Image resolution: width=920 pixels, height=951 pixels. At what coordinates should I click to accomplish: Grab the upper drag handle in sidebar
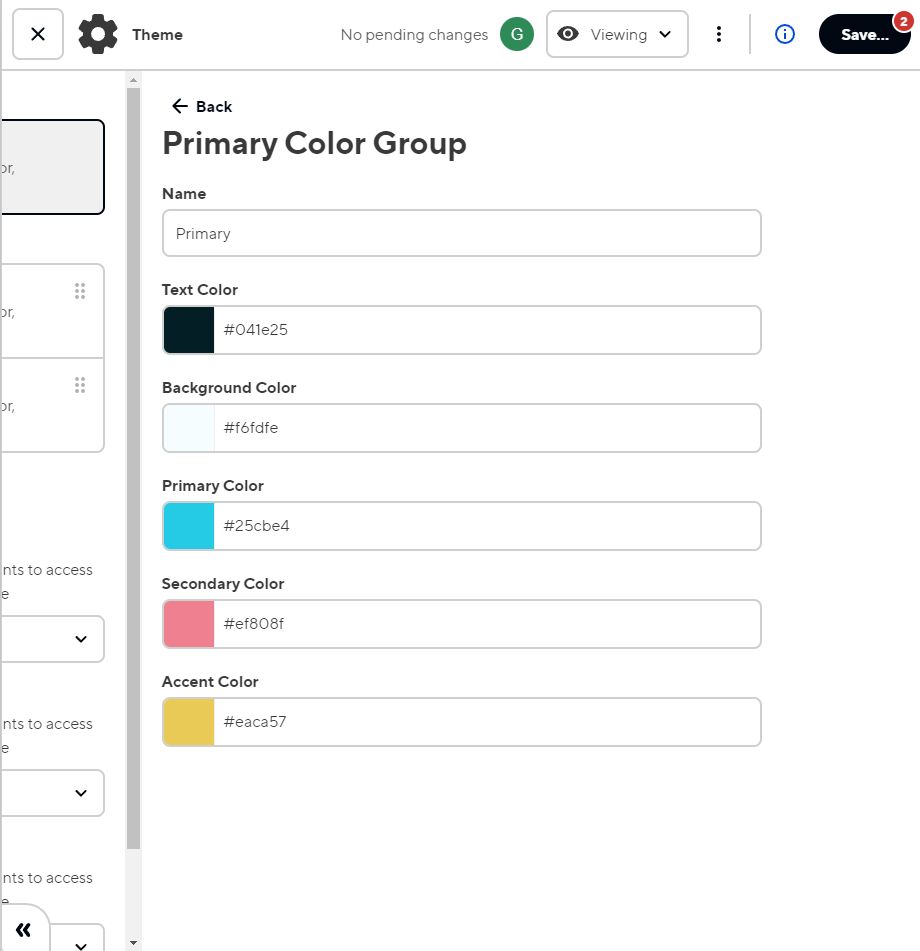click(x=80, y=291)
